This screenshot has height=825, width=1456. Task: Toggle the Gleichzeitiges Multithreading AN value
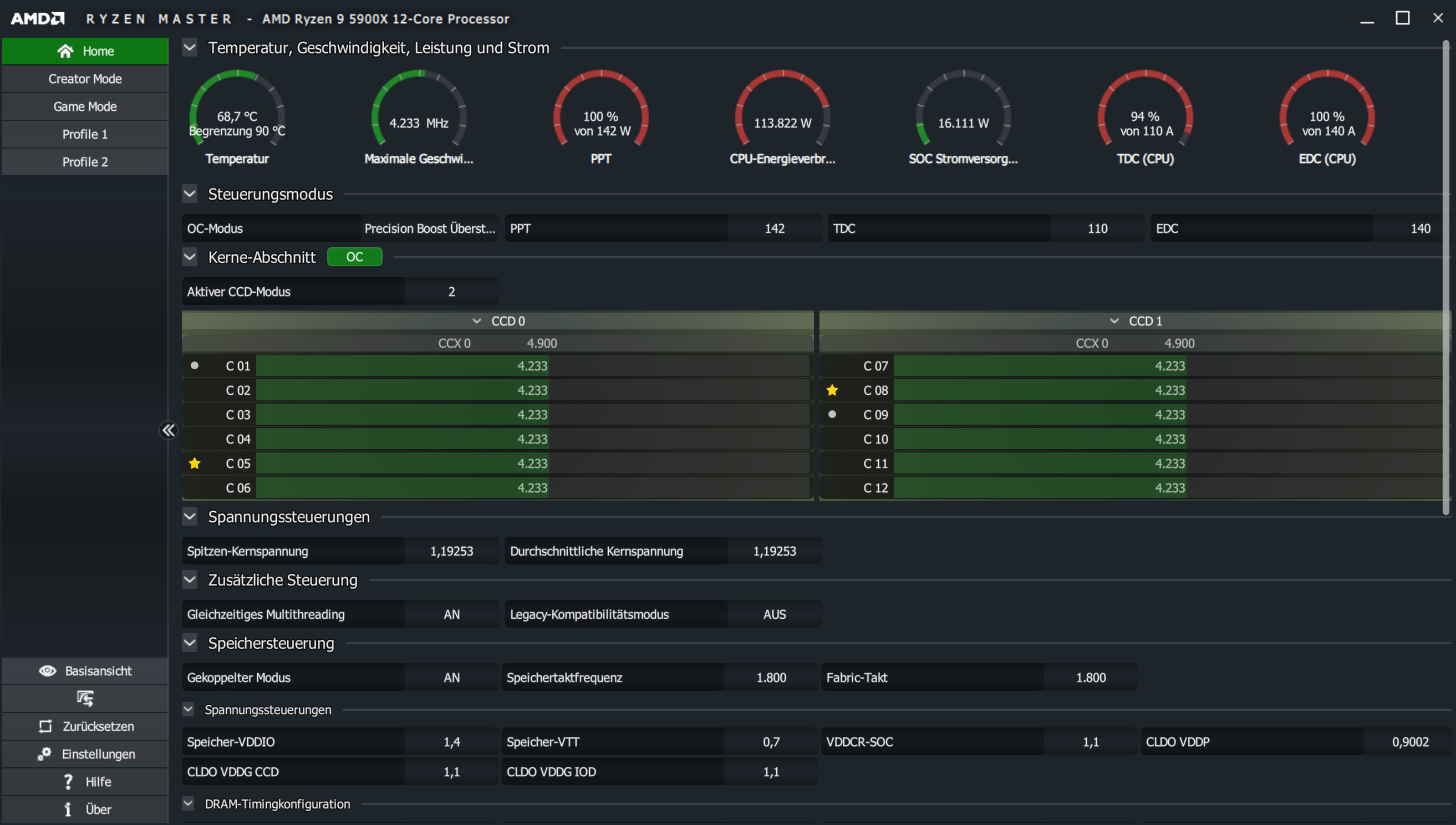coord(451,614)
